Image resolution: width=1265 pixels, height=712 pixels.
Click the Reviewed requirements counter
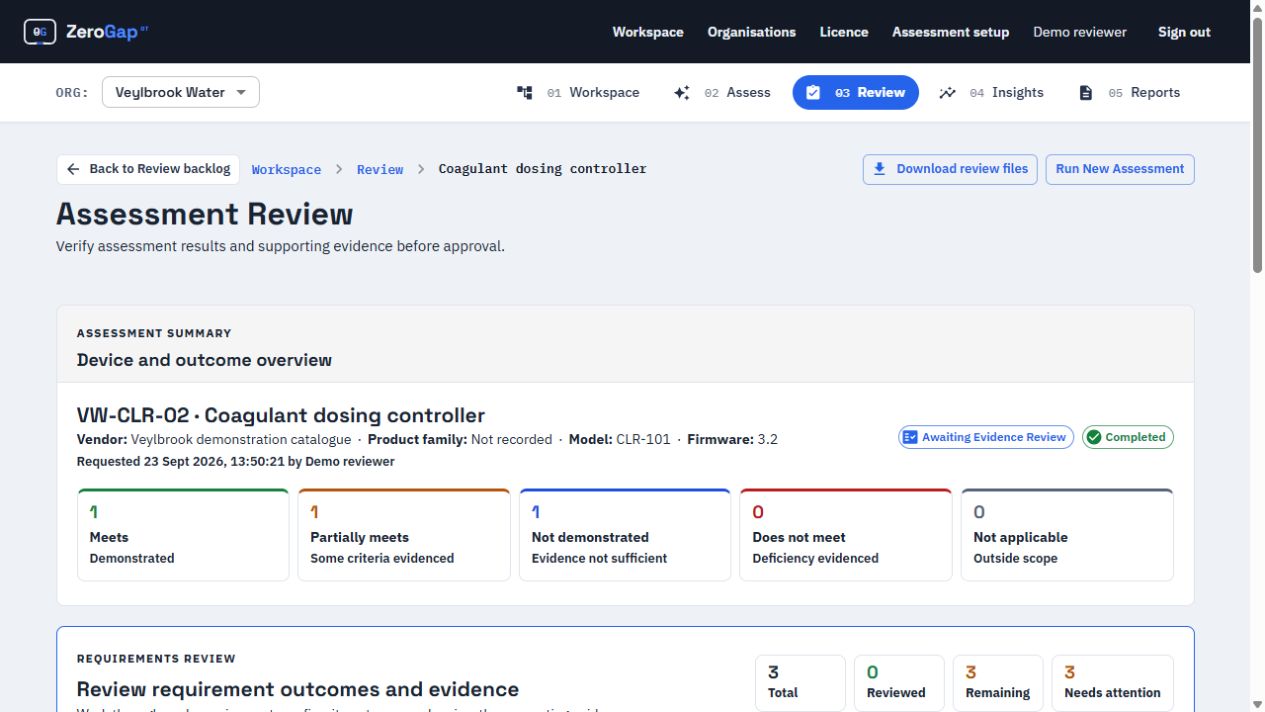899,683
